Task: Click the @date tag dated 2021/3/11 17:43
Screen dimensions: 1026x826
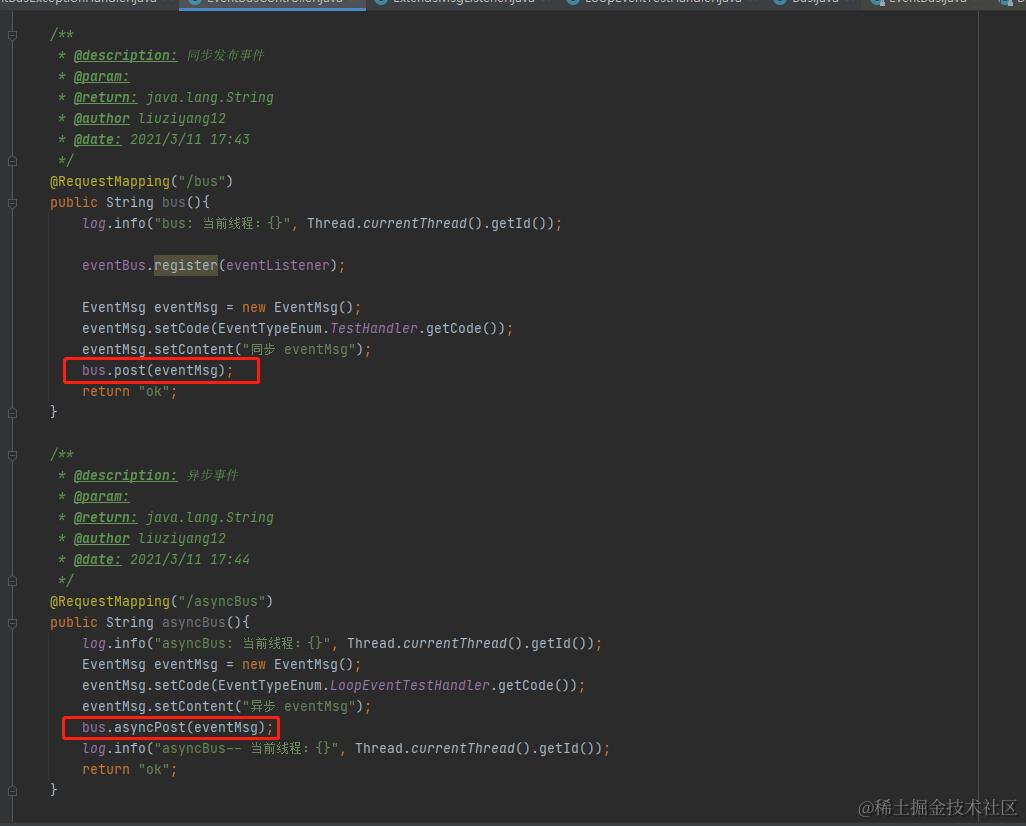Action: coord(97,139)
